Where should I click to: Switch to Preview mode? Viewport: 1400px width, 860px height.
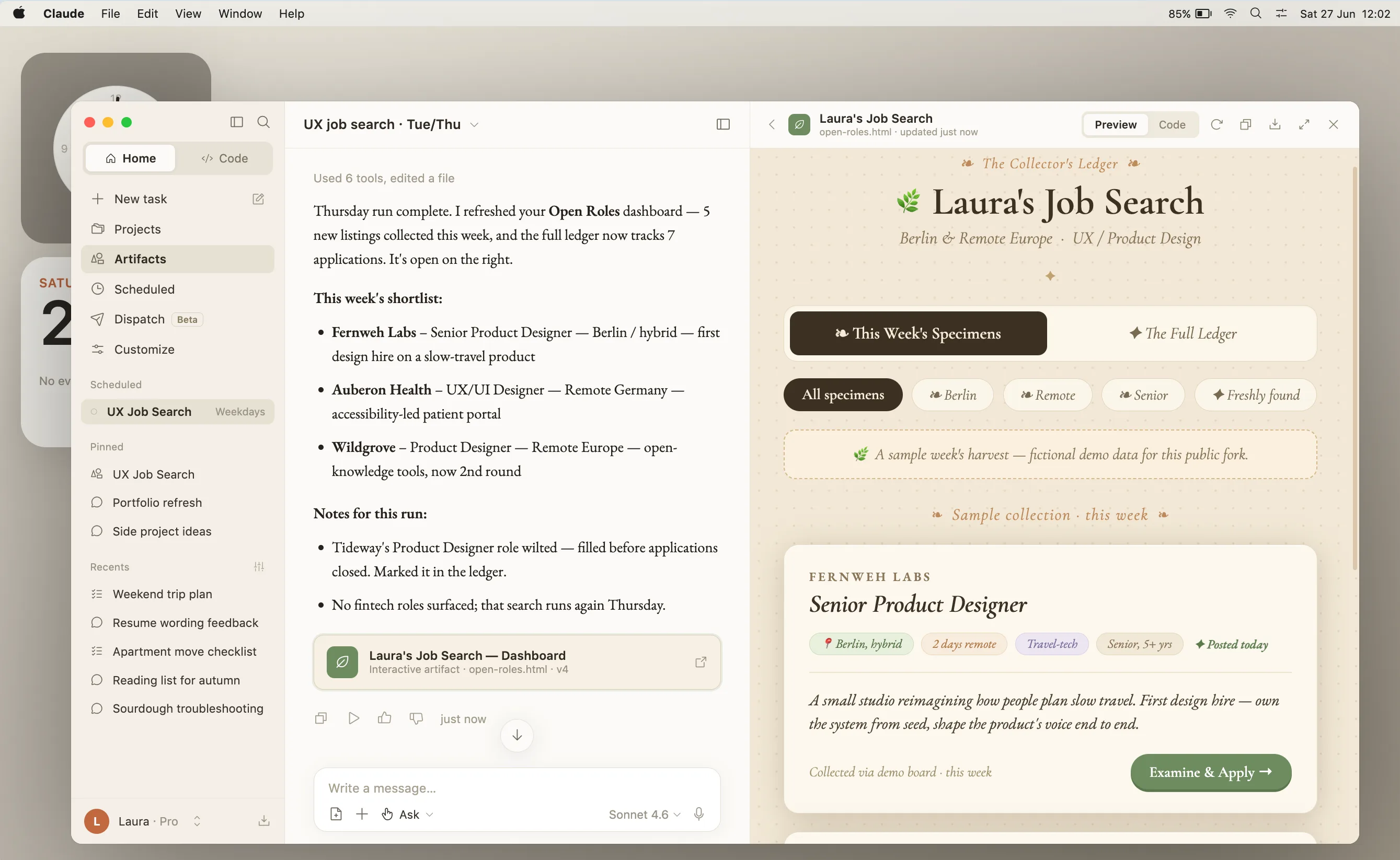click(1115, 124)
